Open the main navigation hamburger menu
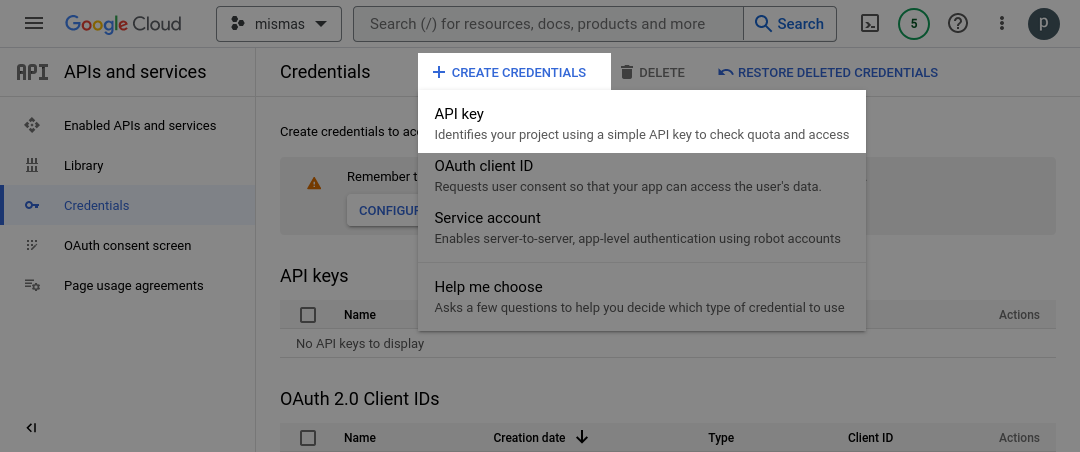1080x452 pixels. (x=34, y=23)
